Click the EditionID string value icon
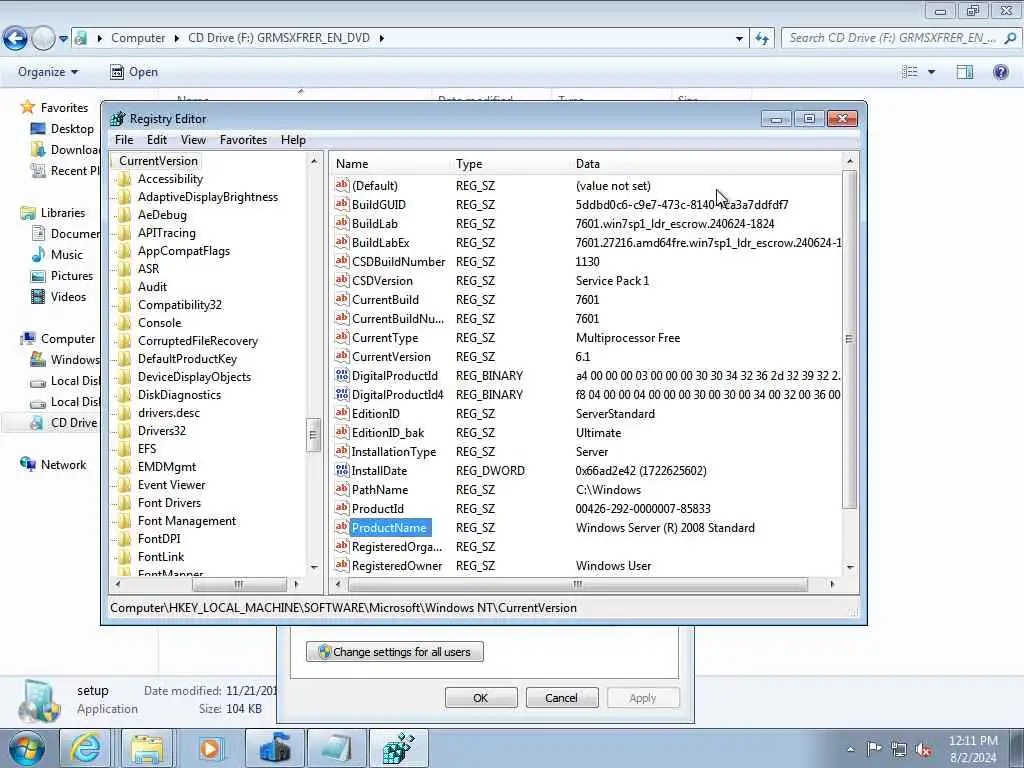 click(342, 413)
